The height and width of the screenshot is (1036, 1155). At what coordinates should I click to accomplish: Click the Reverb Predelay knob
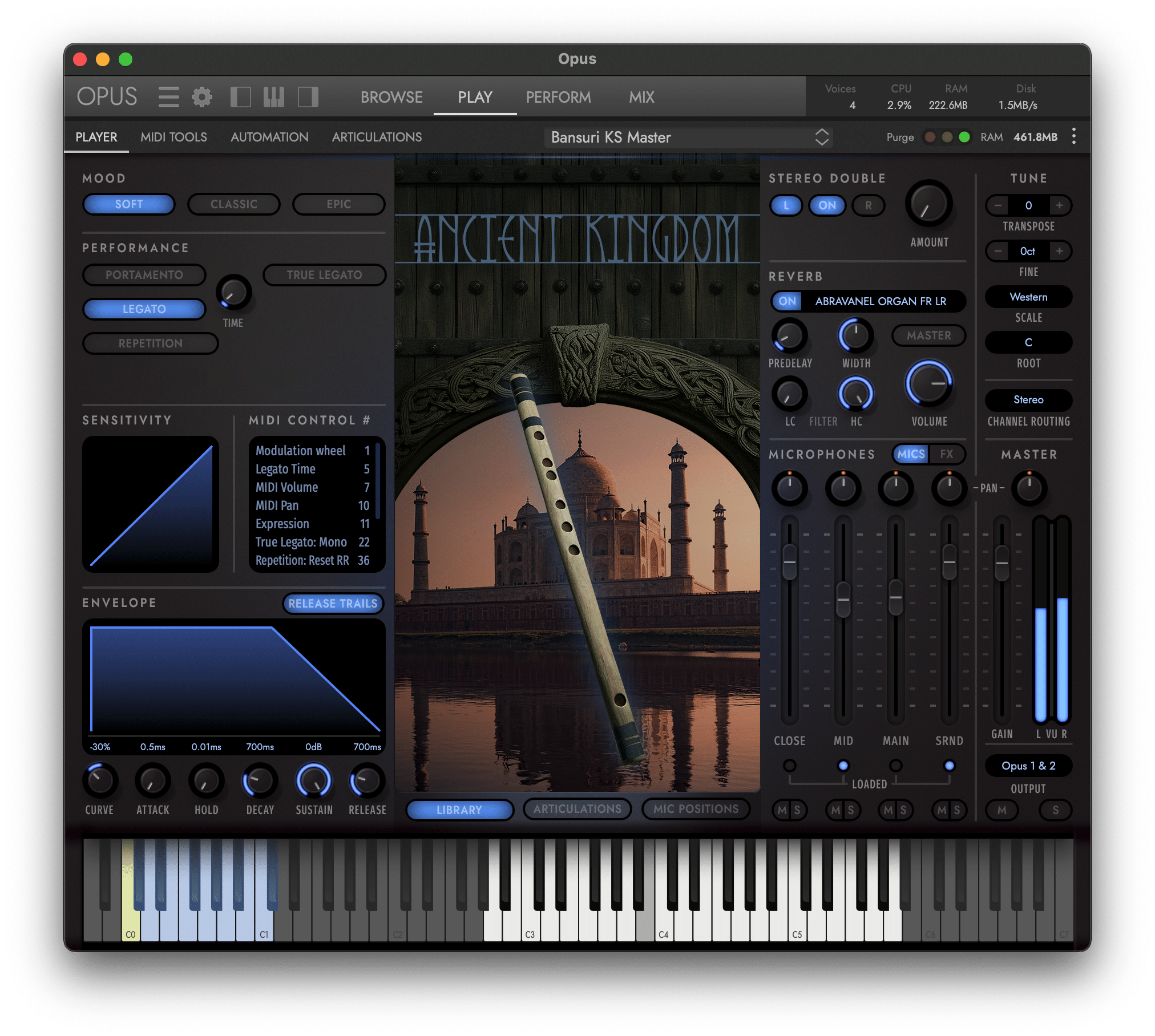click(790, 335)
